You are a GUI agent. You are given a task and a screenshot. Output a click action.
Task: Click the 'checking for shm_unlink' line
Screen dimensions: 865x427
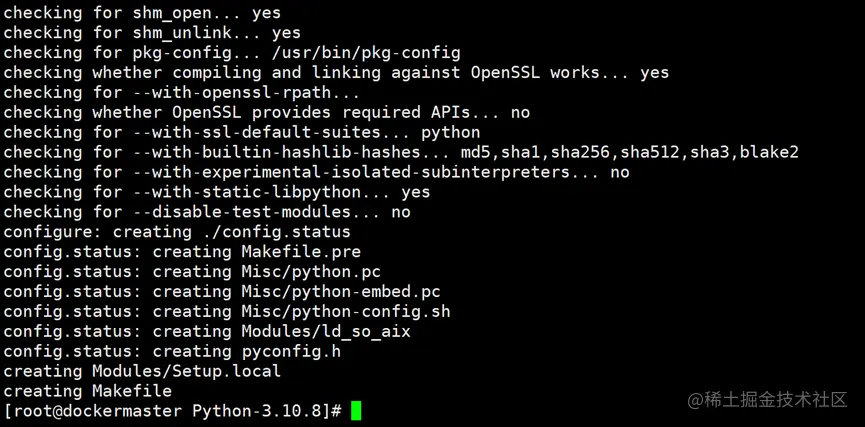[152, 33]
